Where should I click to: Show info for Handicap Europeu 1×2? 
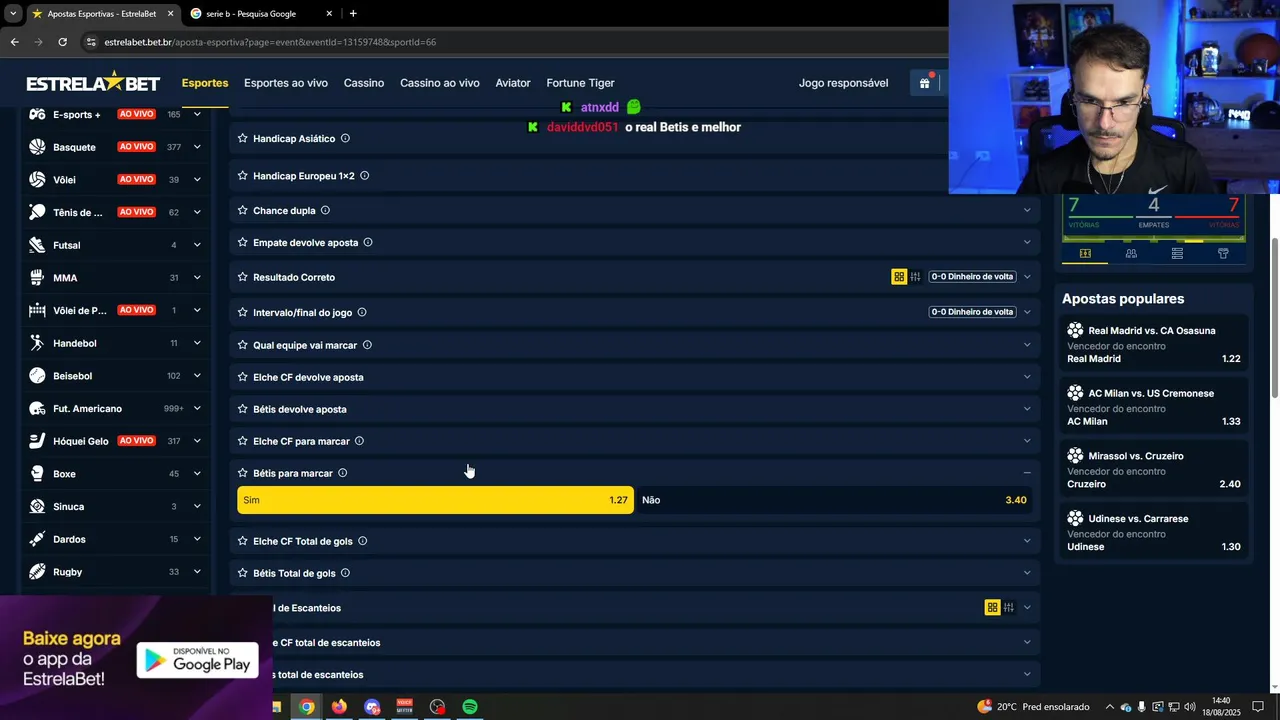[x=364, y=176]
